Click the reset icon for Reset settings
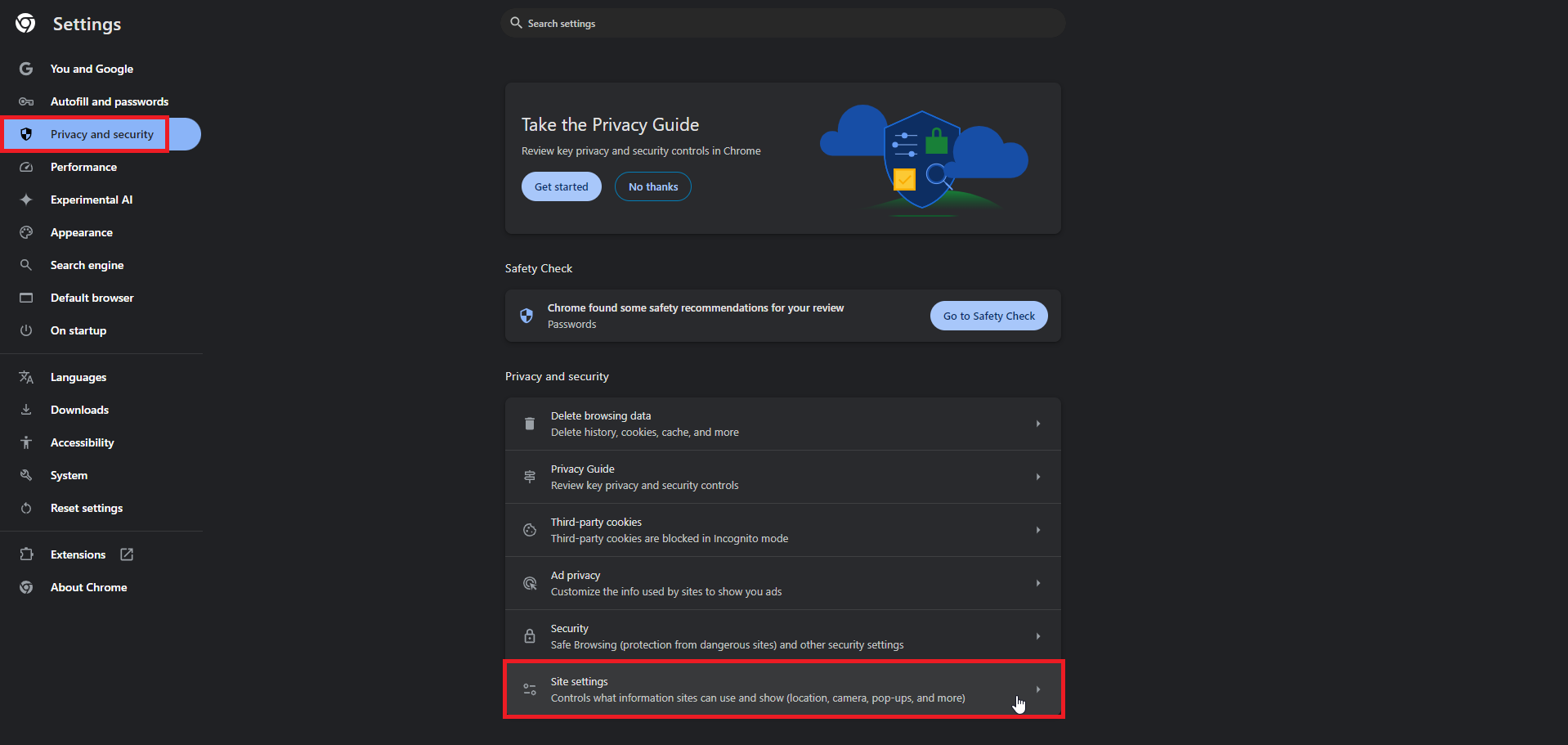1568x745 pixels. click(26, 508)
